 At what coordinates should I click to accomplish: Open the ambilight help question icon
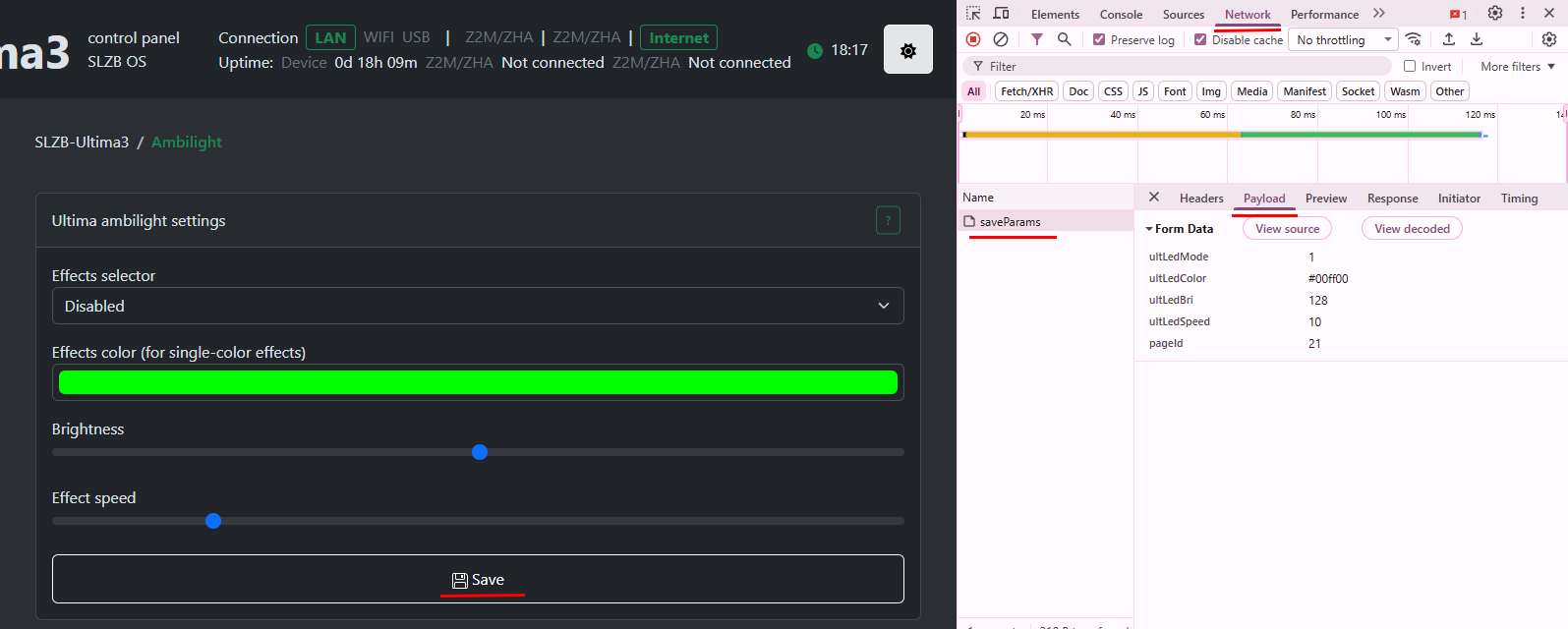[888, 221]
